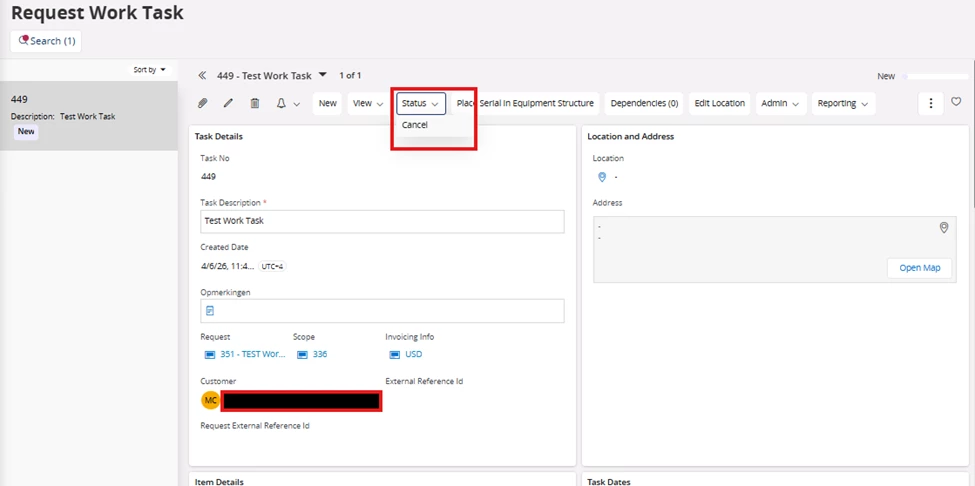Click the UTC+4 timezone badge
The height and width of the screenshot is (486, 975).
tap(272, 266)
